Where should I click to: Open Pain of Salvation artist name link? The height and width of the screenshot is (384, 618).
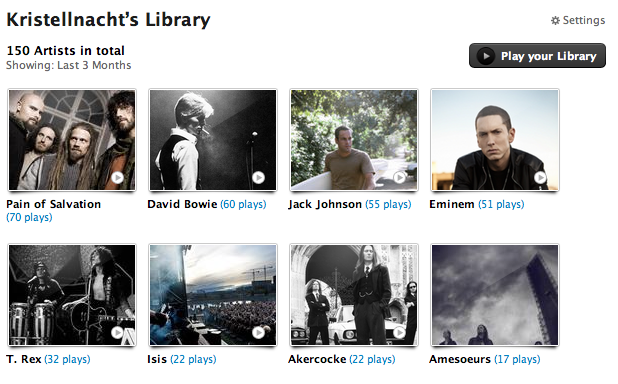click(x=54, y=204)
